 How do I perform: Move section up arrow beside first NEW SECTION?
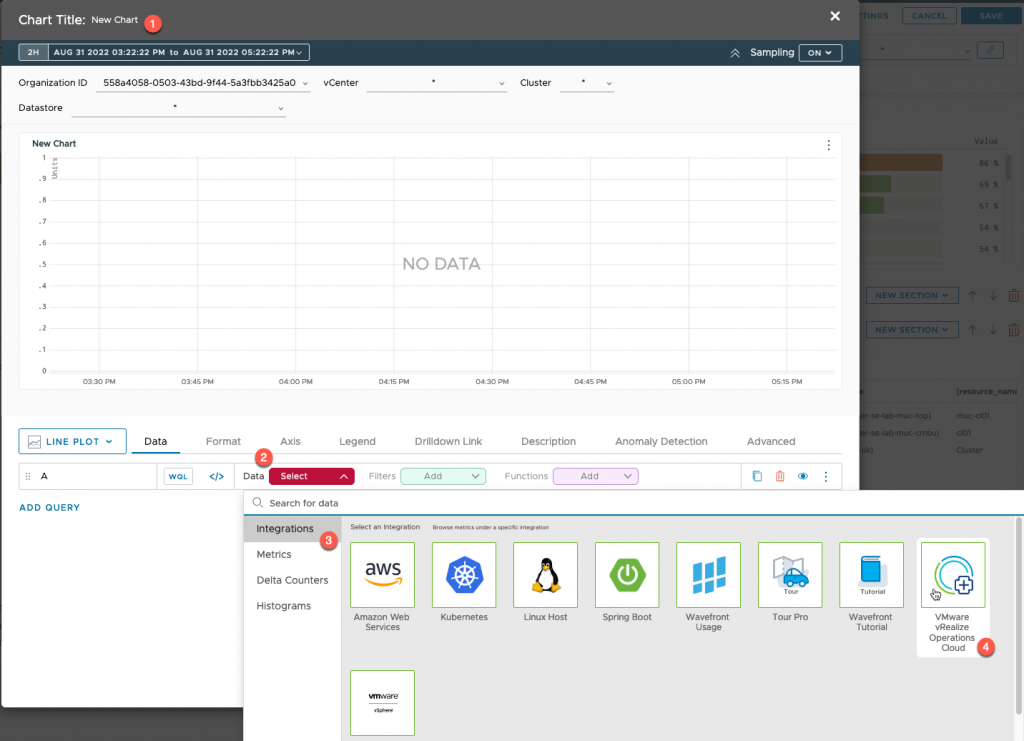972,295
